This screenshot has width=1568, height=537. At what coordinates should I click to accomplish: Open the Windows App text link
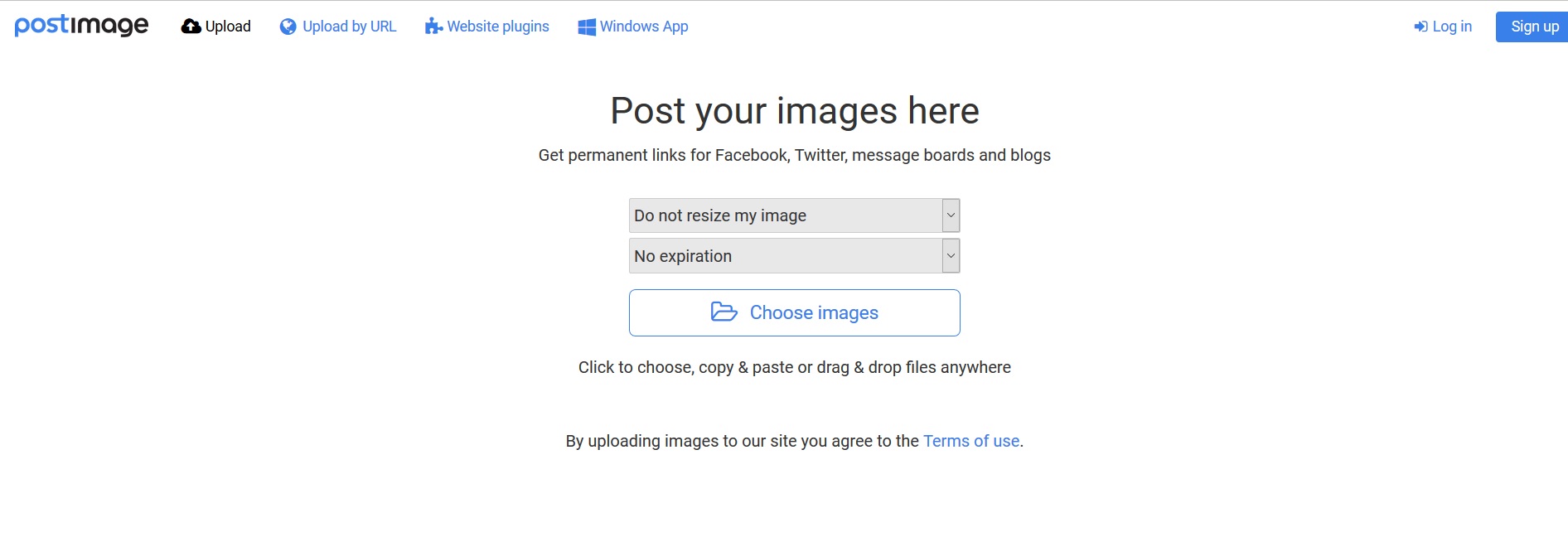tap(644, 27)
